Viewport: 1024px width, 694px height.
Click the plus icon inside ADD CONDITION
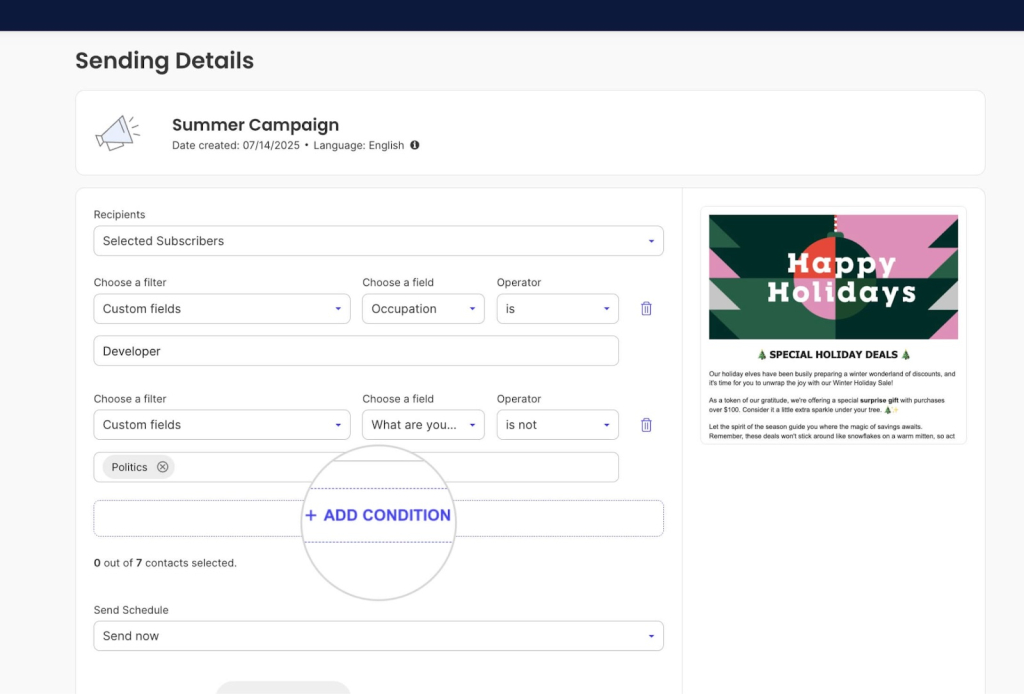coord(311,515)
